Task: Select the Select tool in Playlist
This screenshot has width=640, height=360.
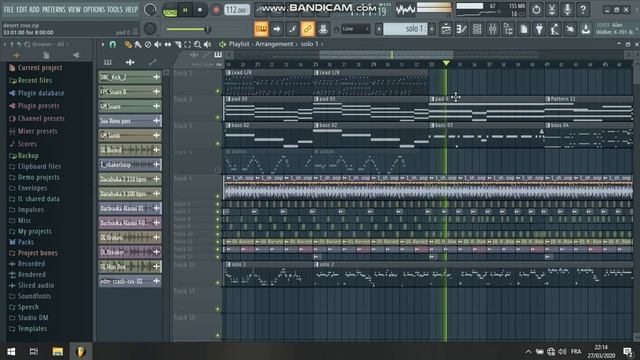Action: (x=187, y=44)
